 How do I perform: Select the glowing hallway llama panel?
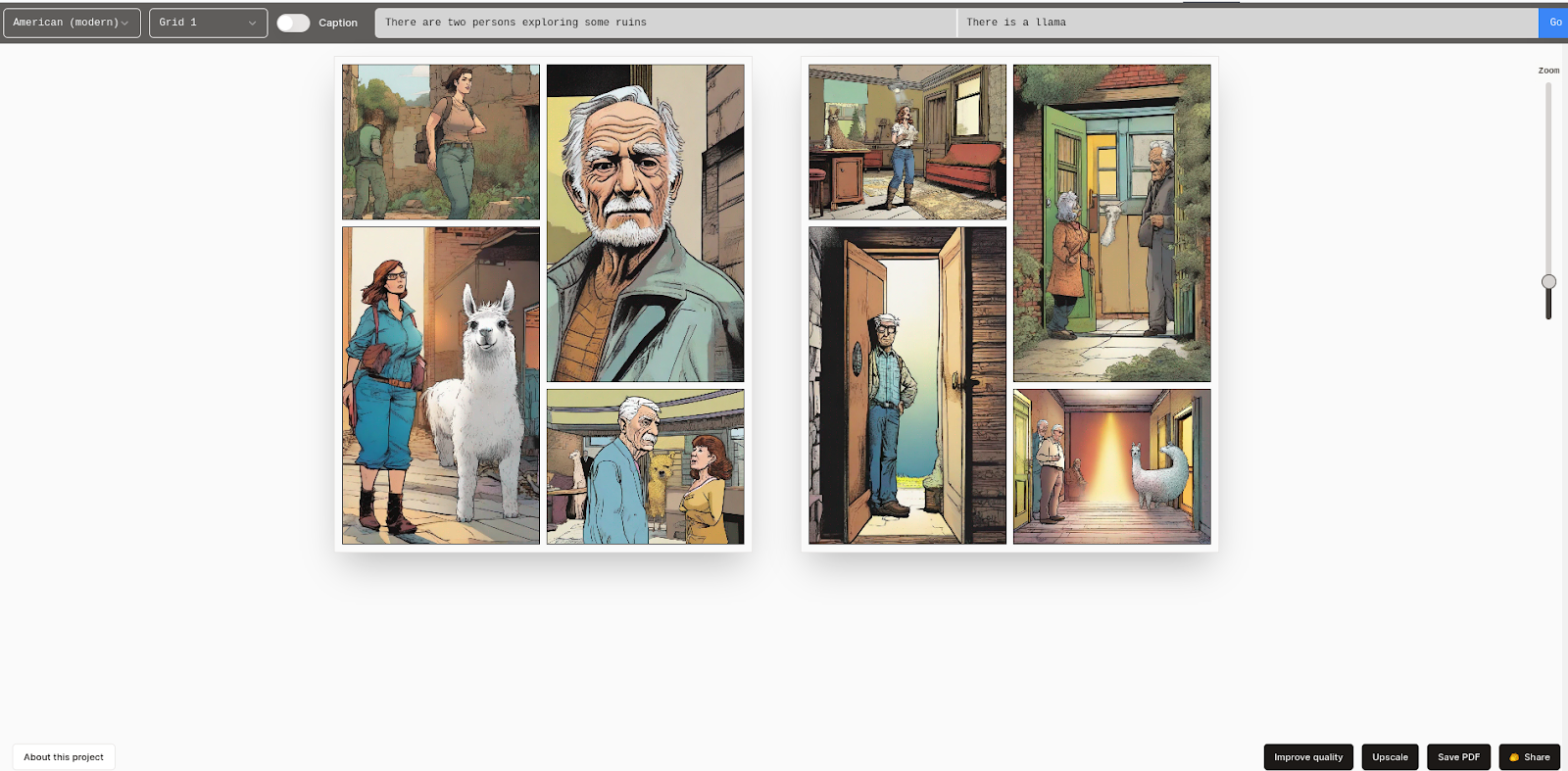[1112, 467]
